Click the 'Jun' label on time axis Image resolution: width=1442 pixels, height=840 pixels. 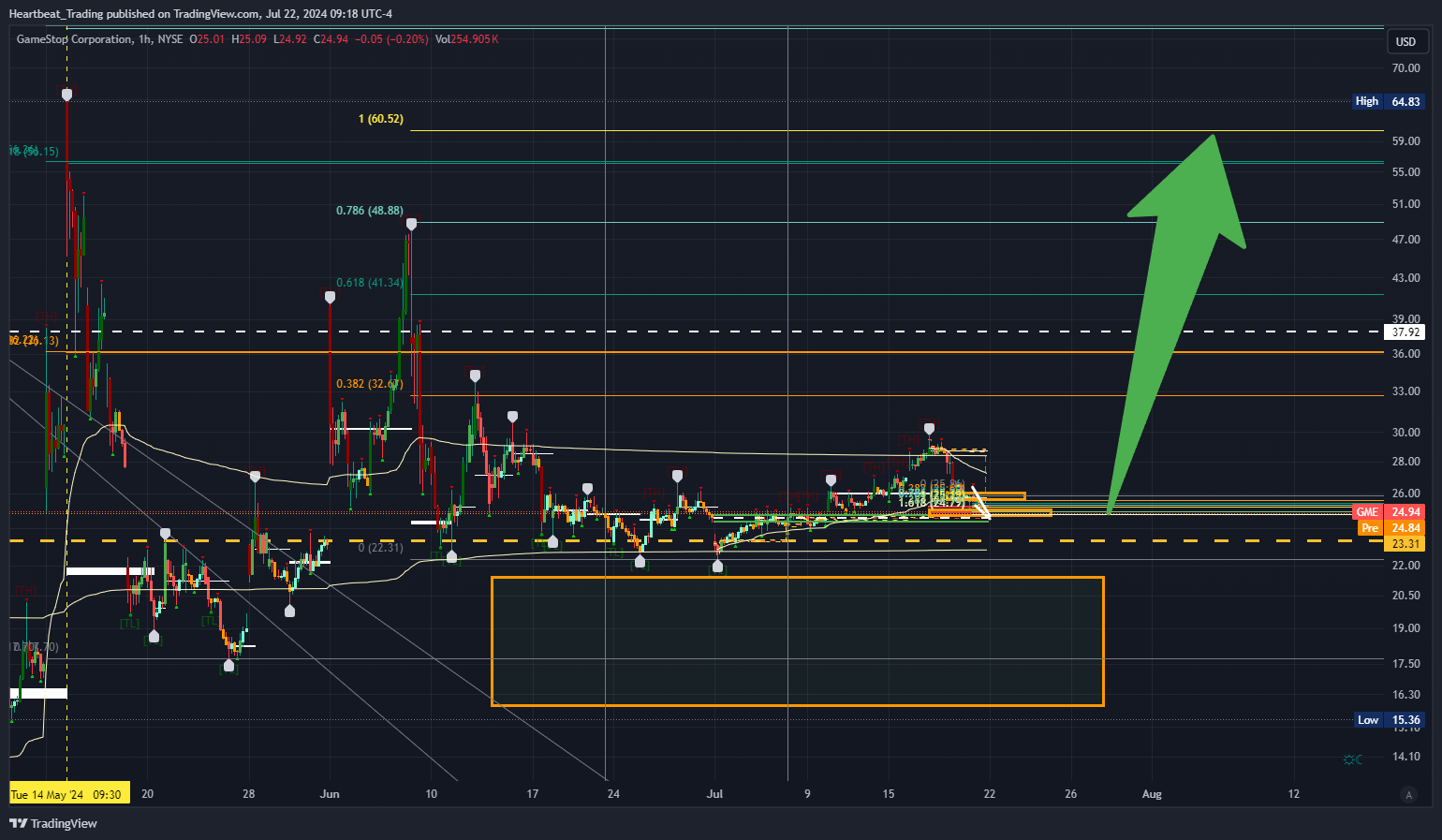330,794
